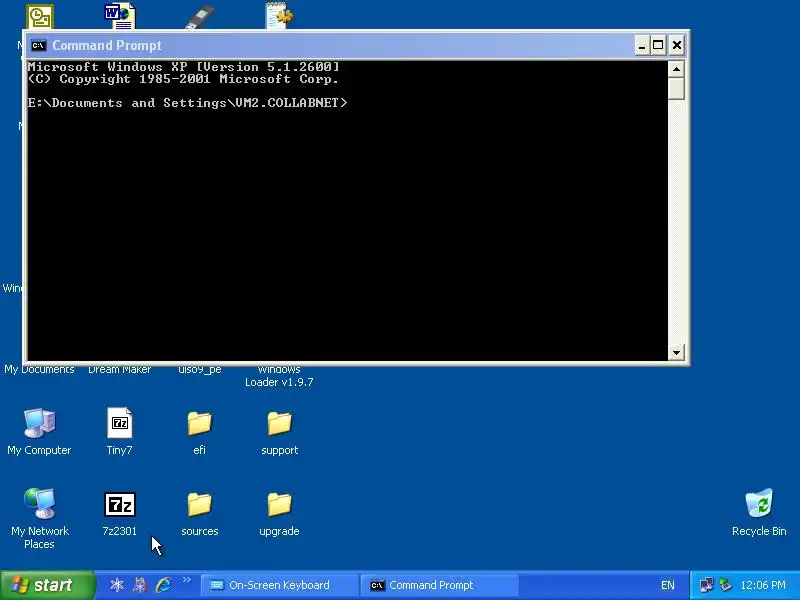Click the Start button
The height and width of the screenshot is (600, 800).
coord(47,585)
